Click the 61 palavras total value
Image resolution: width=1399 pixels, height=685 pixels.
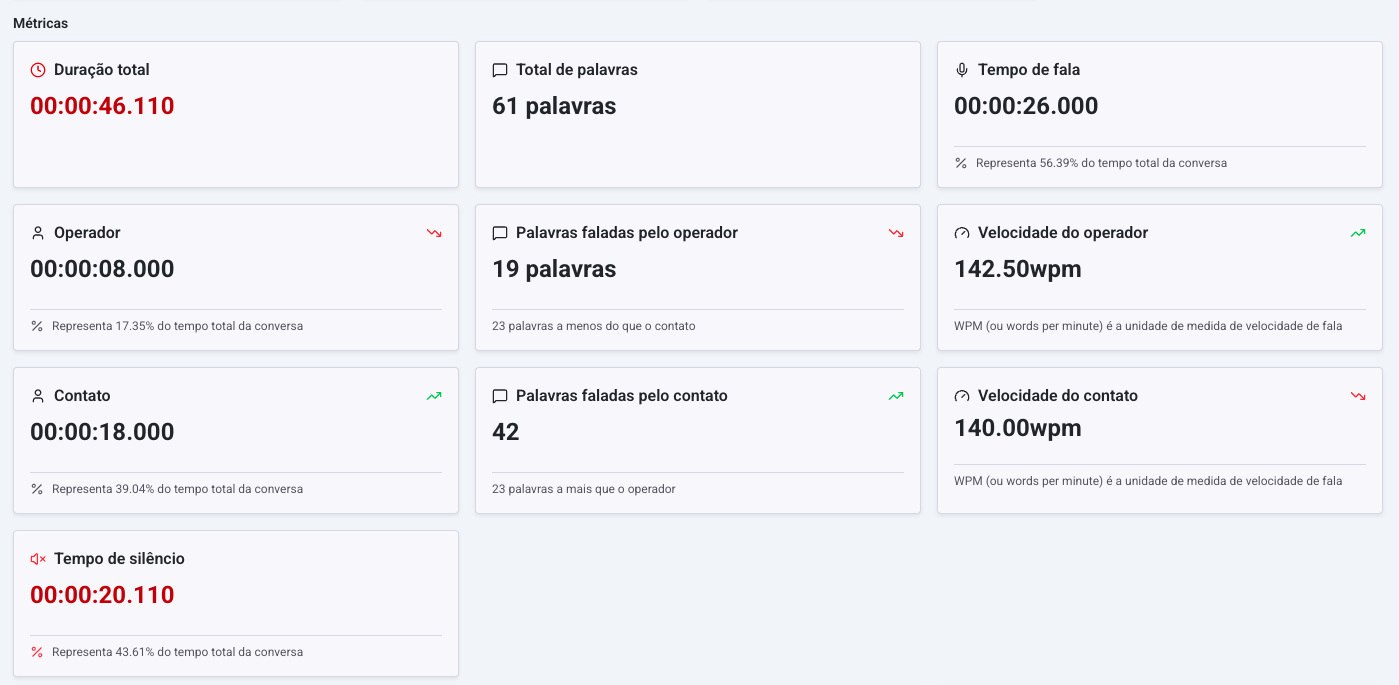pyautogui.click(x=554, y=106)
